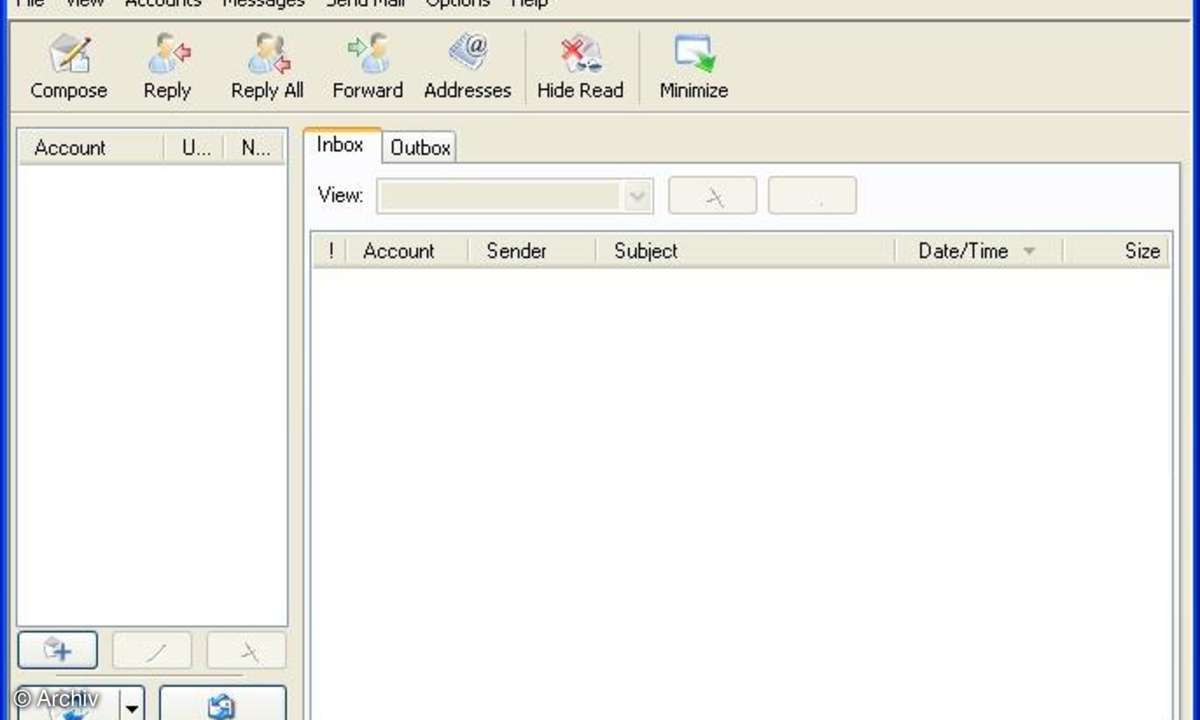This screenshot has width=1200, height=720.
Task: Click the add account button with plus icon
Action: [x=58, y=651]
